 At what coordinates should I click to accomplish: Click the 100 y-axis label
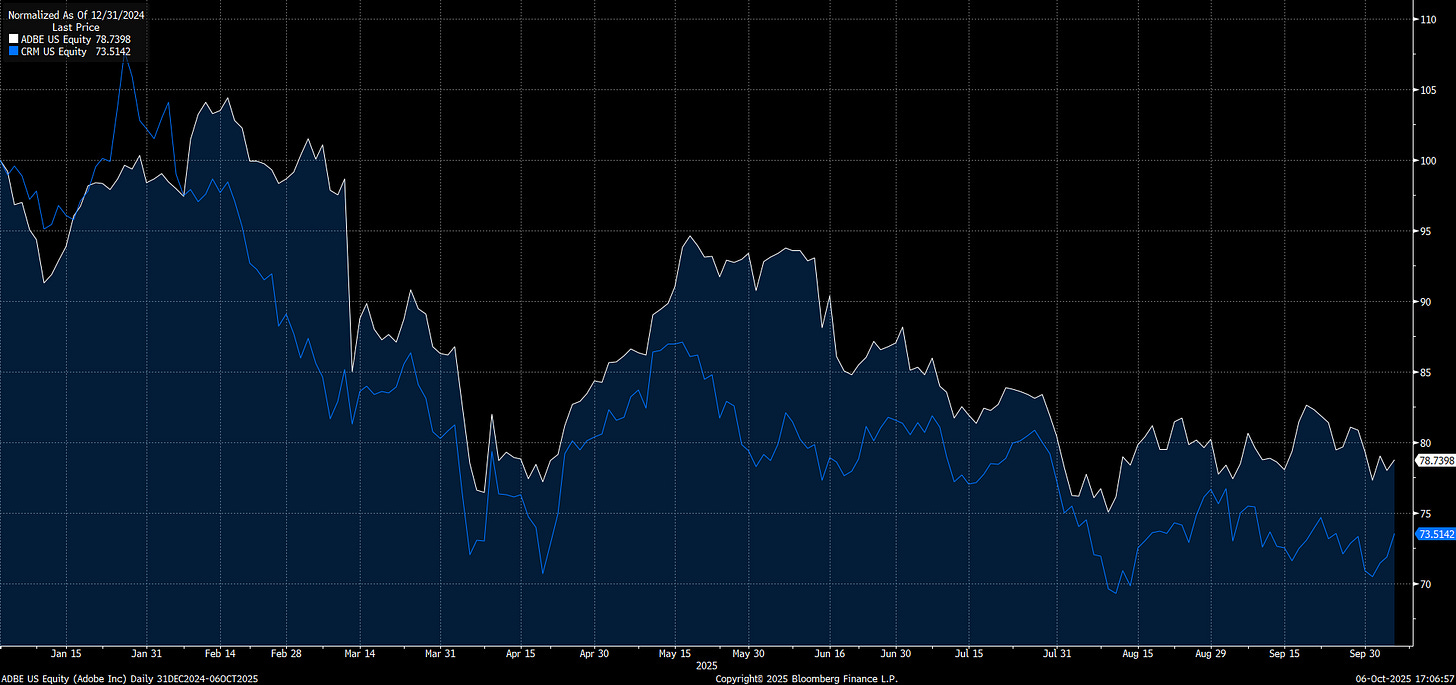(x=1427, y=161)
